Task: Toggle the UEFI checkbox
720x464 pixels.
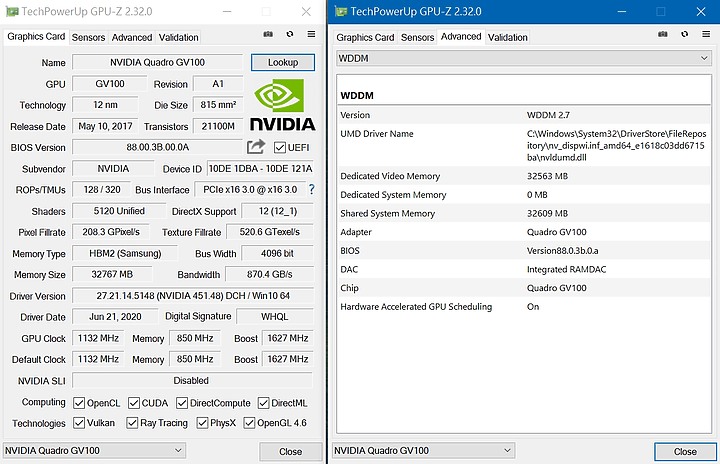Action: point(280,147)
